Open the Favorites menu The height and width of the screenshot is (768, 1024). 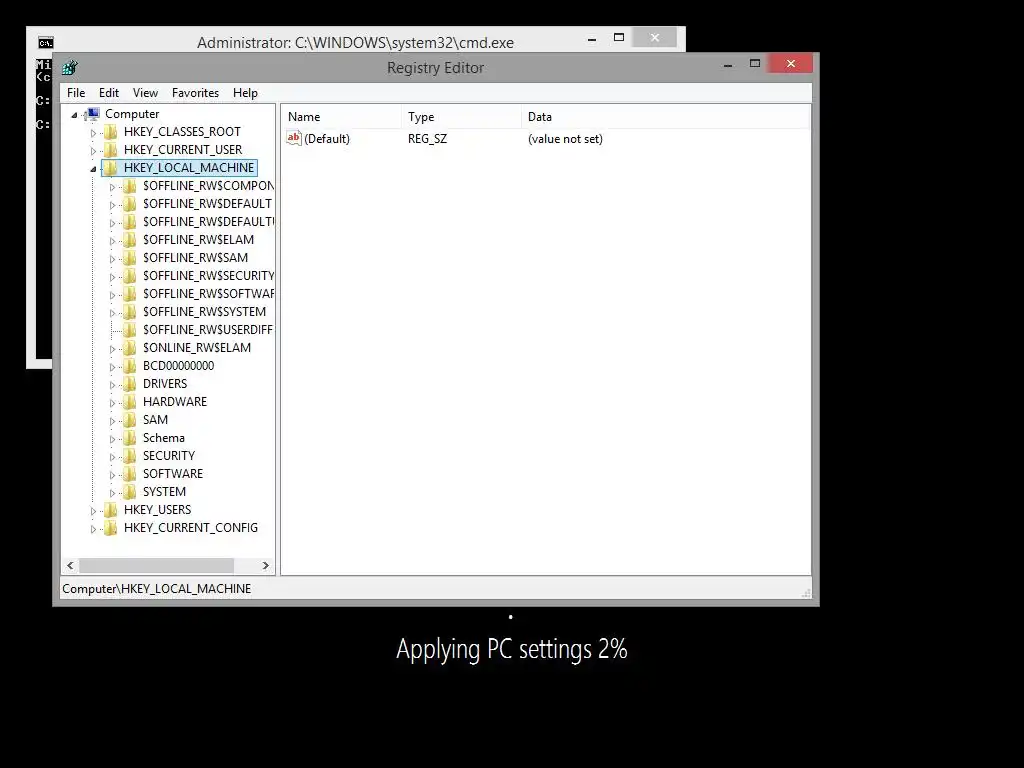pos(195,93)
